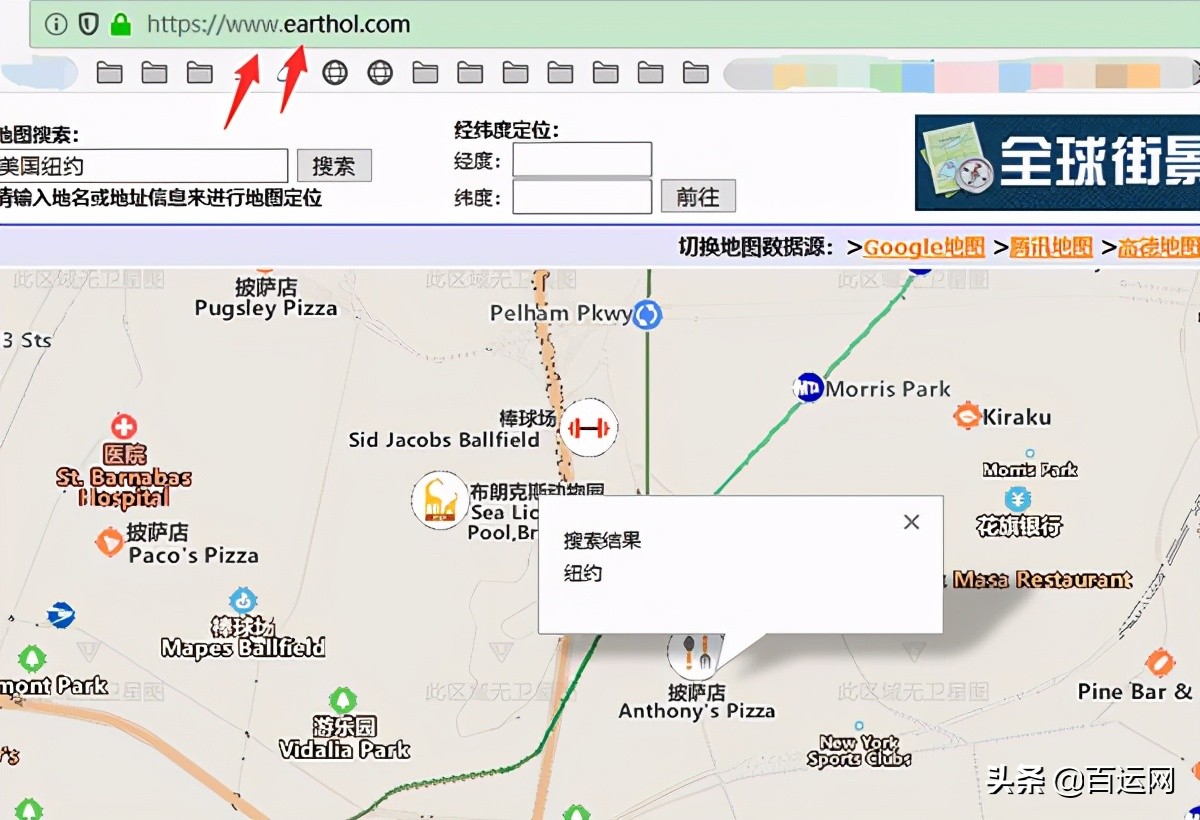Click the 前往 button beside the coordinate fields
The height and width of the screenshot is (820, 1200).
click(698, 196)
